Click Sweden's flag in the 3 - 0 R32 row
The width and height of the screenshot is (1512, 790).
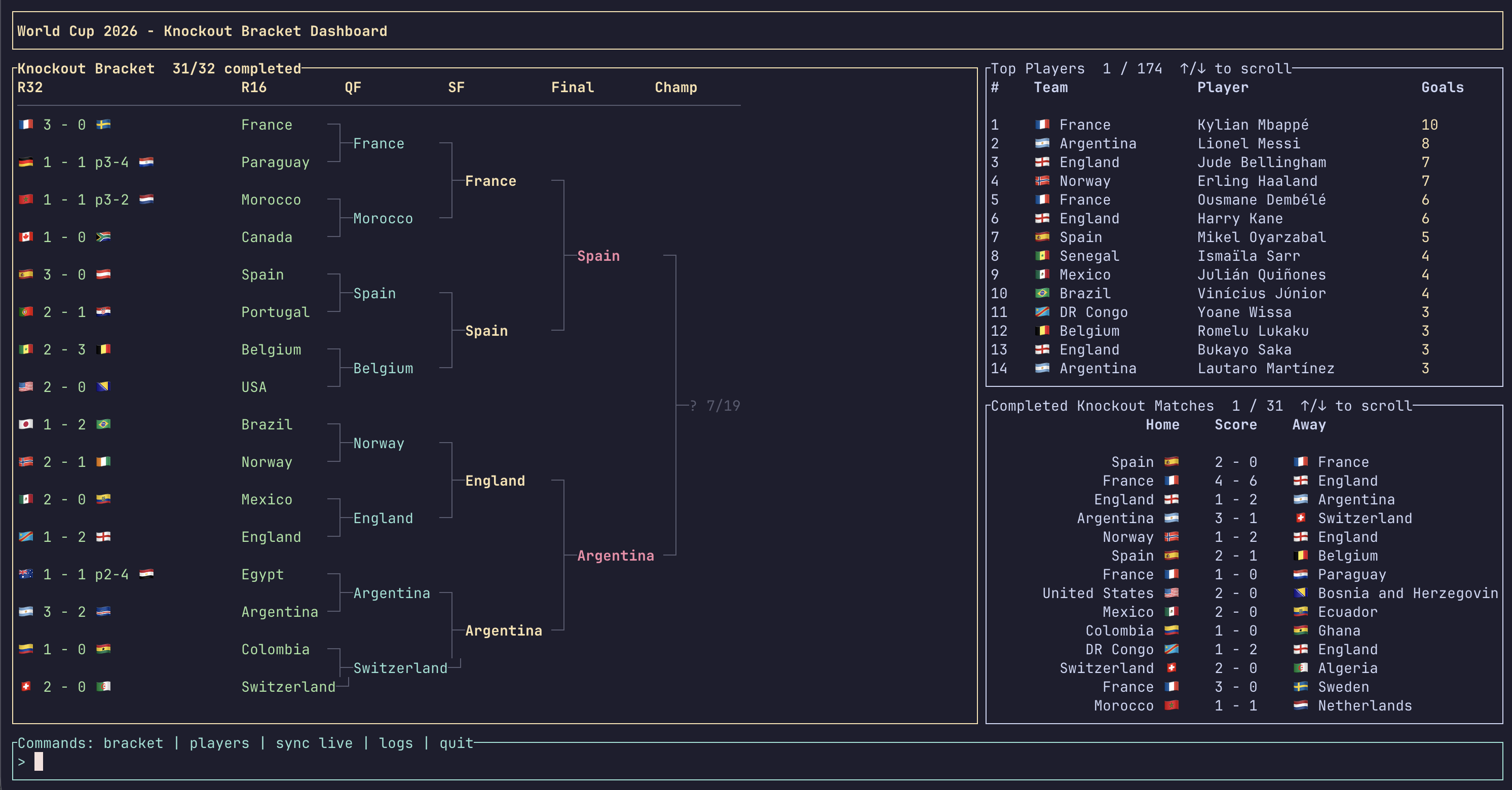tap(103, 125)
